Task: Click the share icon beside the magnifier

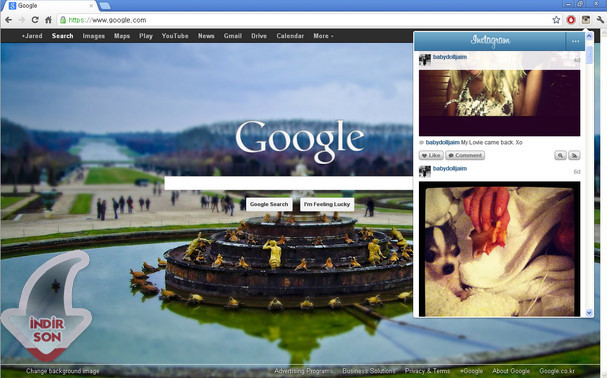Action: pos(574,155)
